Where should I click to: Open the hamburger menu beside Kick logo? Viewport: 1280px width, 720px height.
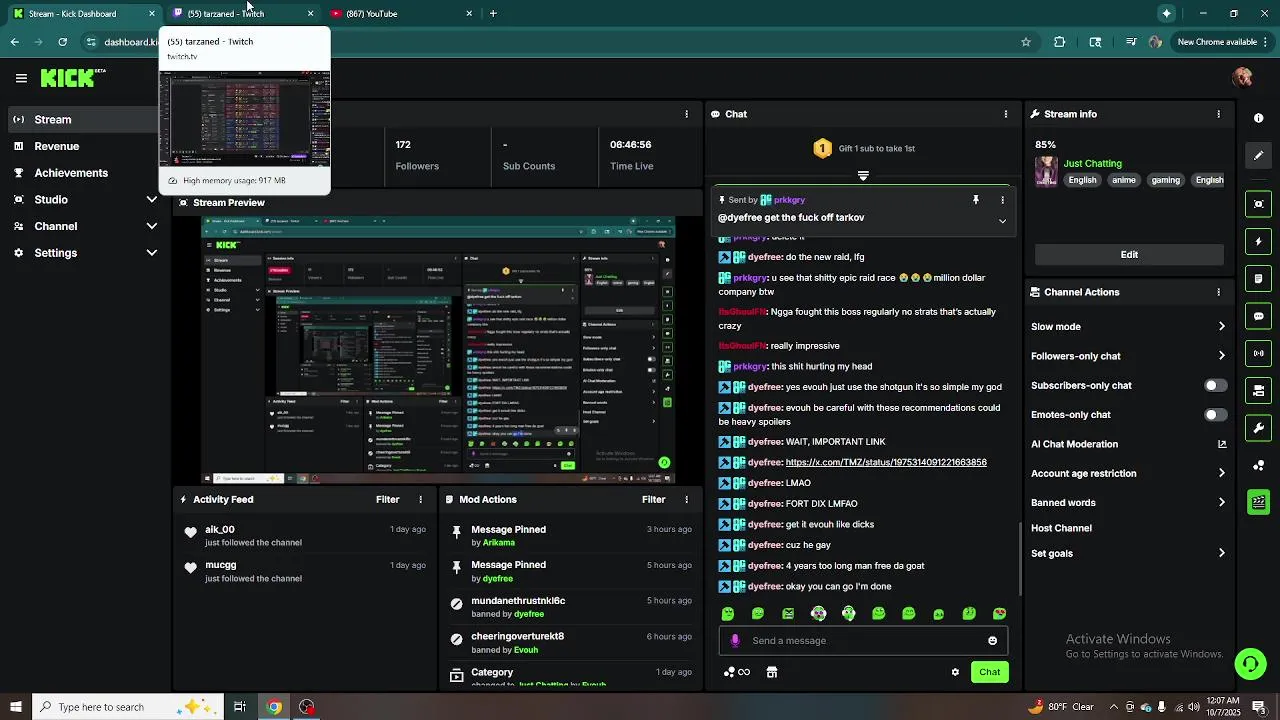pyautogui.click(x=21, y=78)
